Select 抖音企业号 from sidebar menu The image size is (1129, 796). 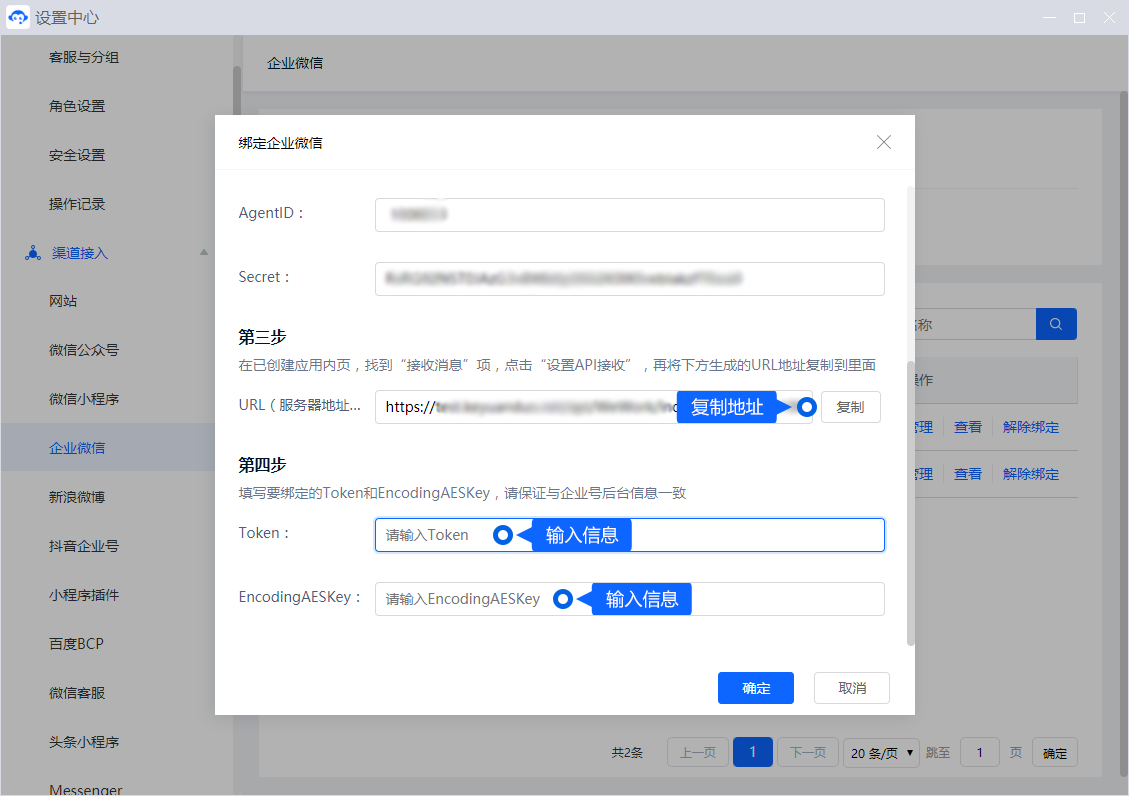[84, 546]
